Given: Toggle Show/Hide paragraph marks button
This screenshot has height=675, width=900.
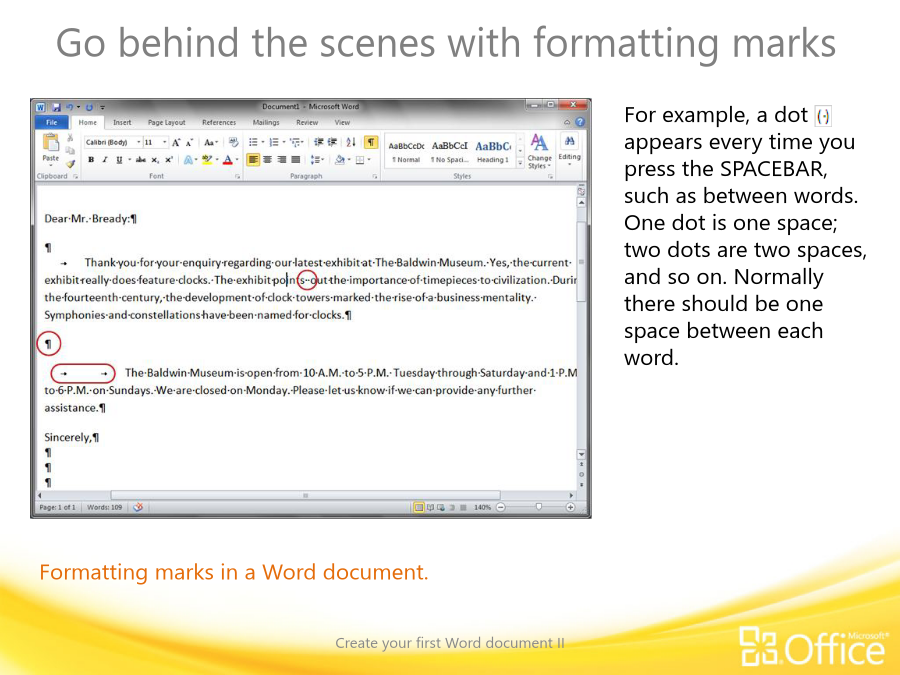Looking at the screenshot, I should coord(371,142).
